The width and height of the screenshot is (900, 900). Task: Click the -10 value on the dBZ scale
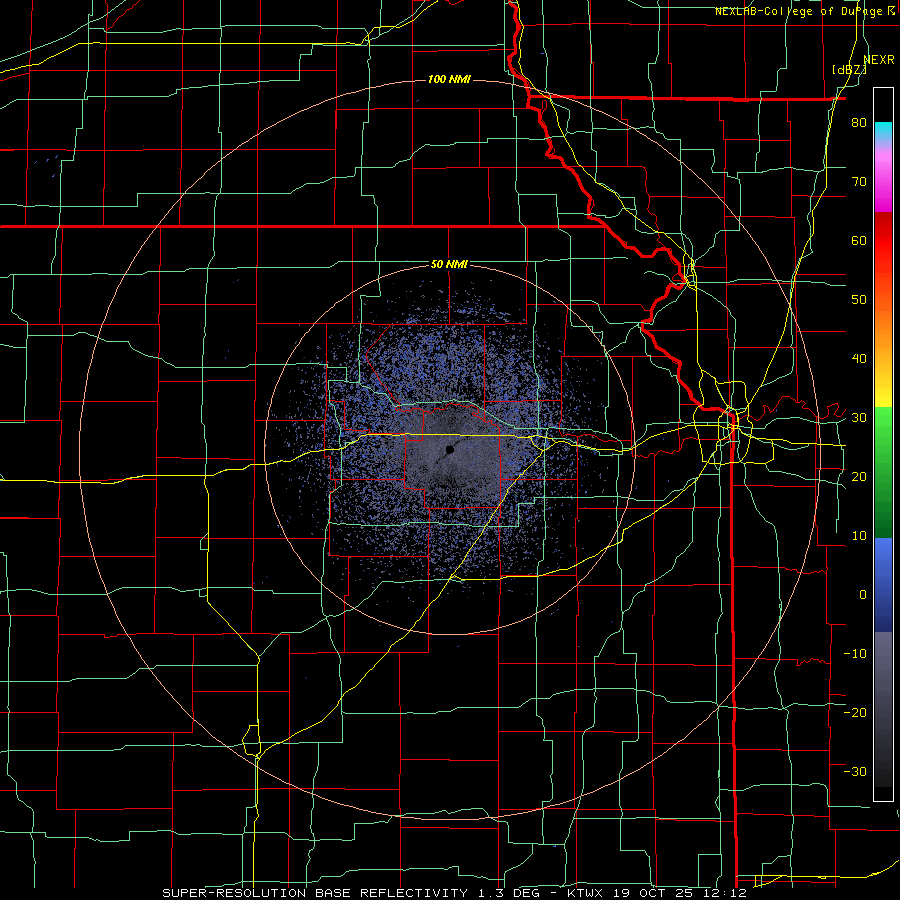coord(855,654)
